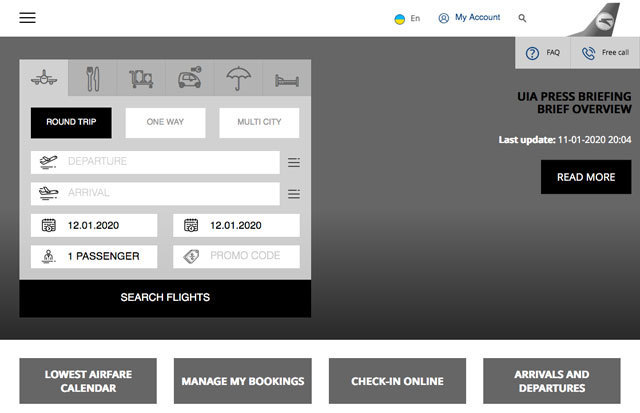
Task: Choose Multi City trip type
Action: [x=259, y=123]
